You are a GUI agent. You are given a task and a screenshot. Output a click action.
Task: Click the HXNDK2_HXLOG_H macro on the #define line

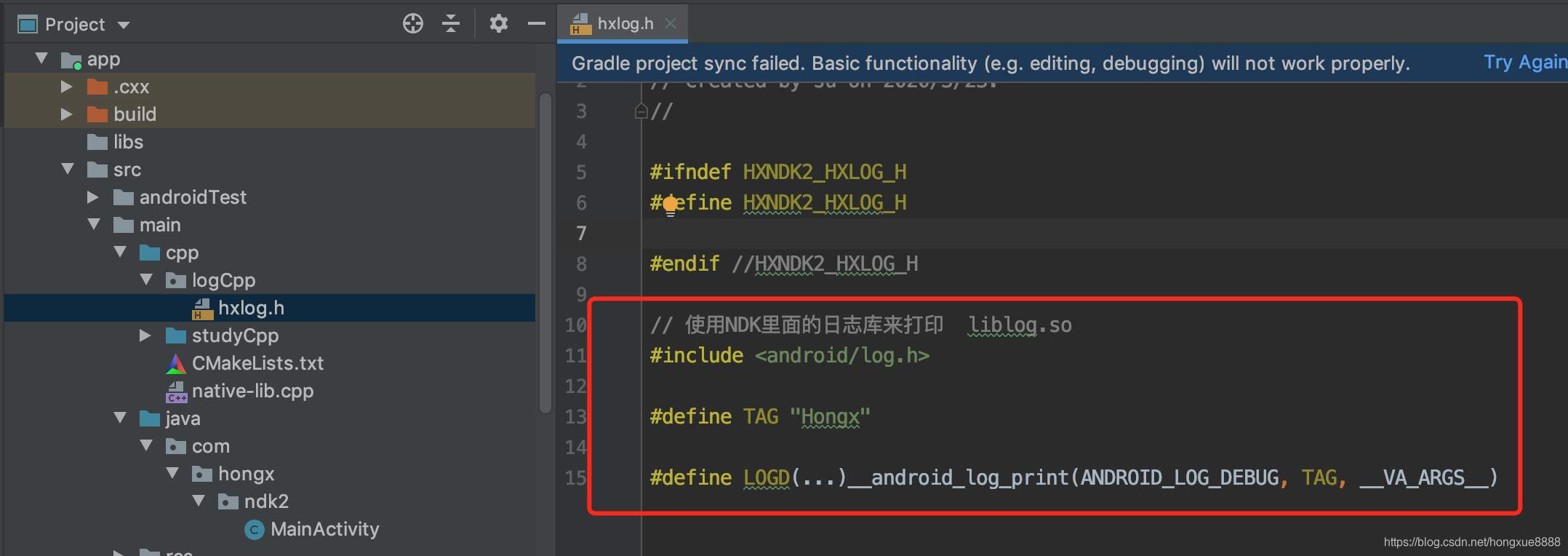pos(825,203)
